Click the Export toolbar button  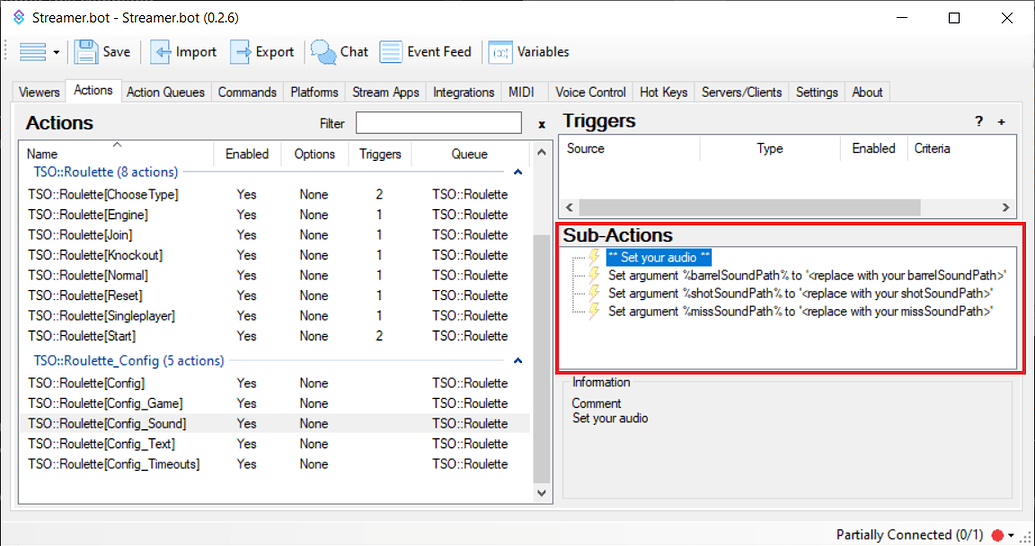point(262,51)
